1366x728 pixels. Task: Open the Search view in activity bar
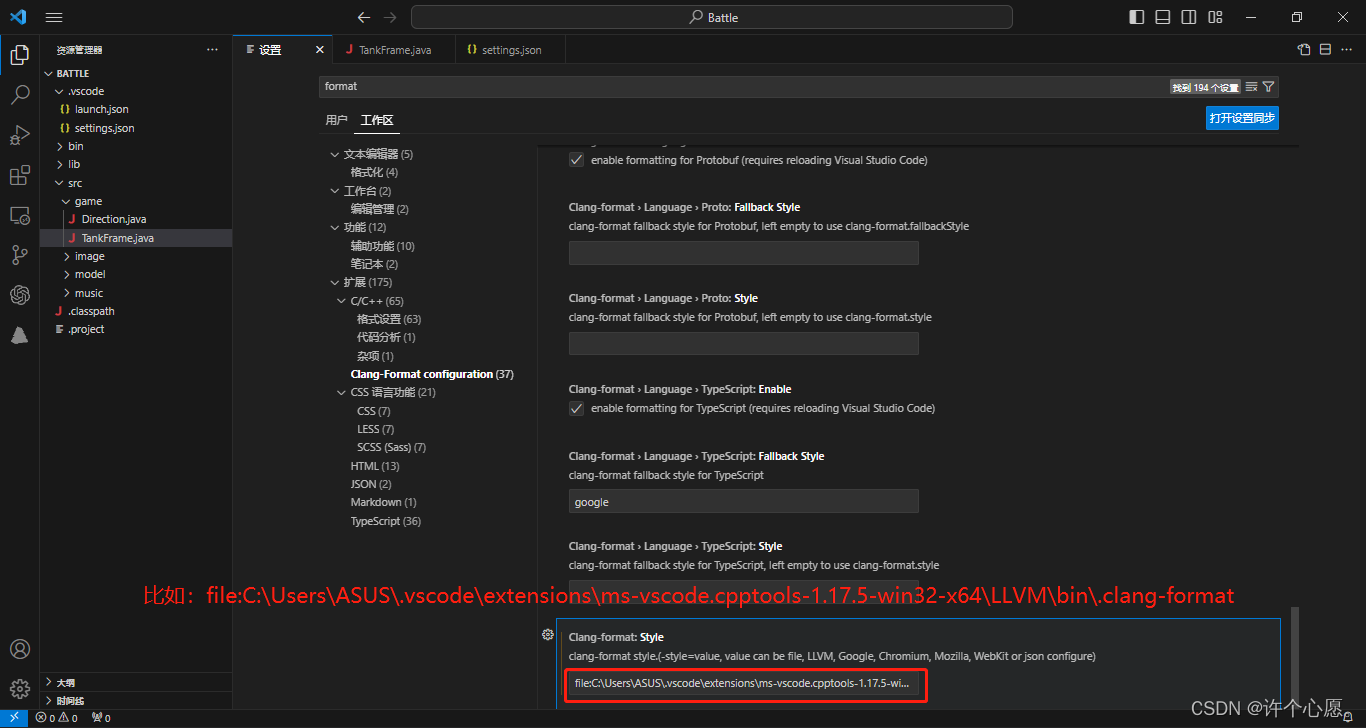(20, 95)
